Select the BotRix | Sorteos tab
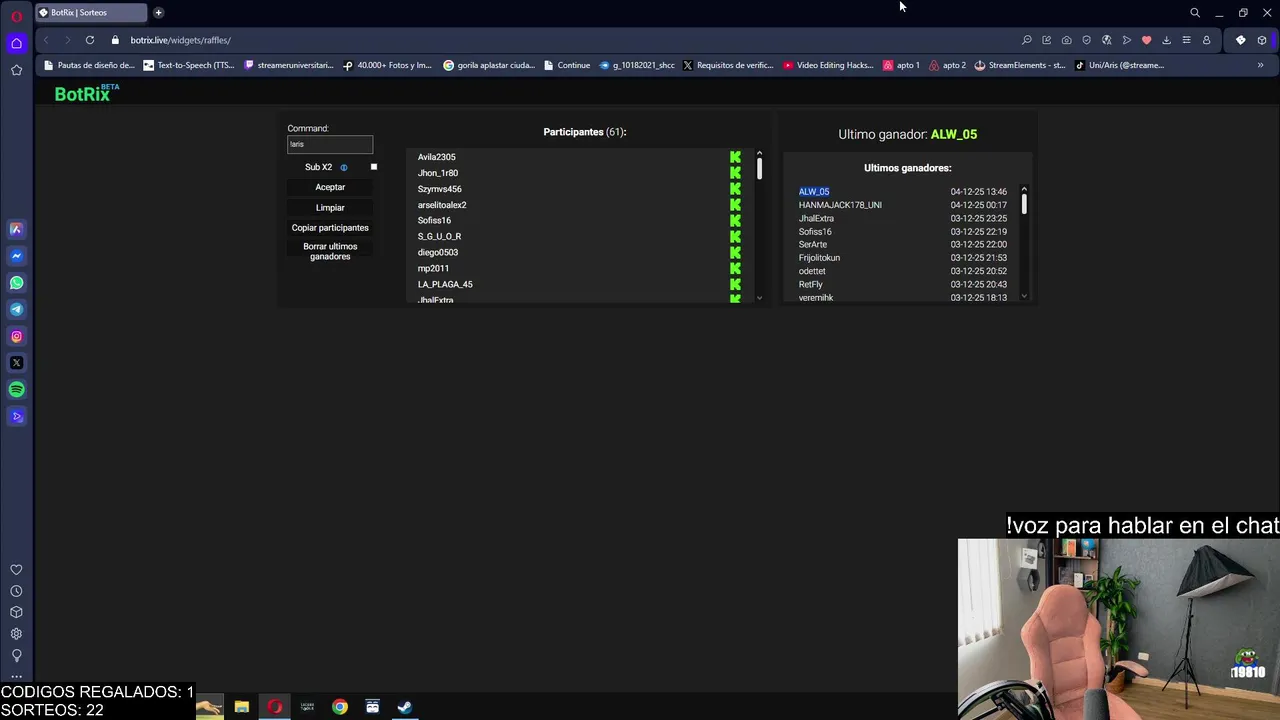 tap(90, 13)
